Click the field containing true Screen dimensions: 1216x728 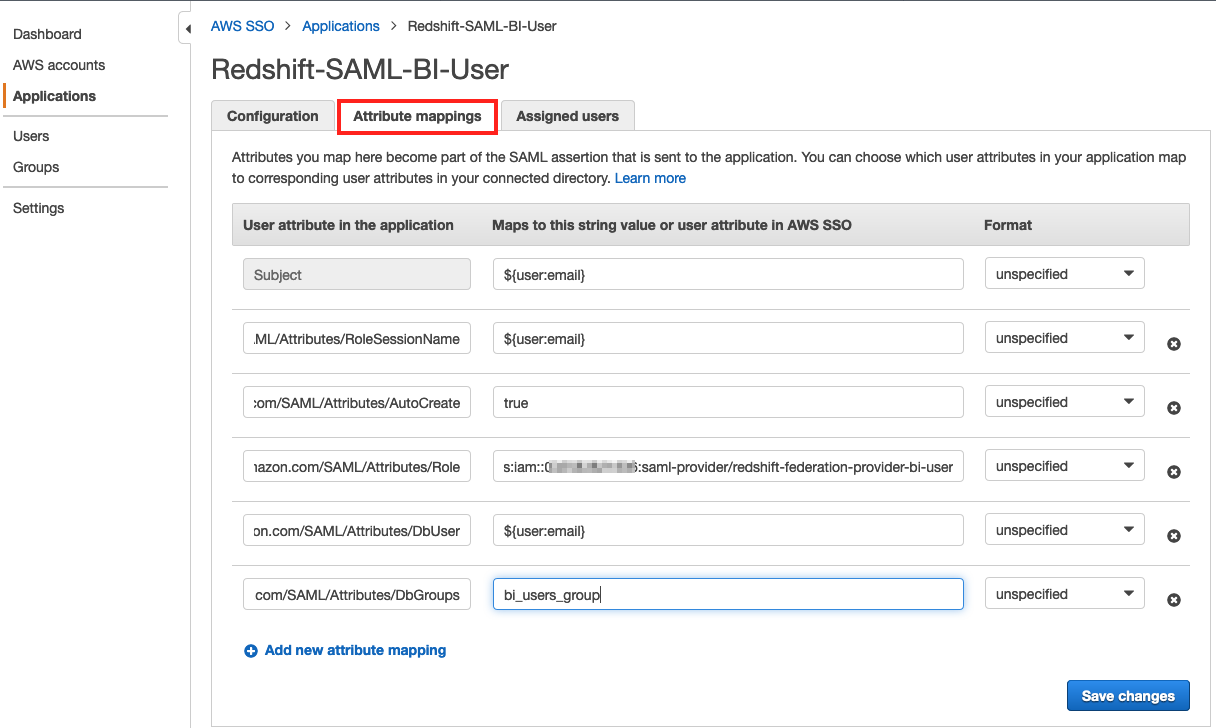click(728, 402)
